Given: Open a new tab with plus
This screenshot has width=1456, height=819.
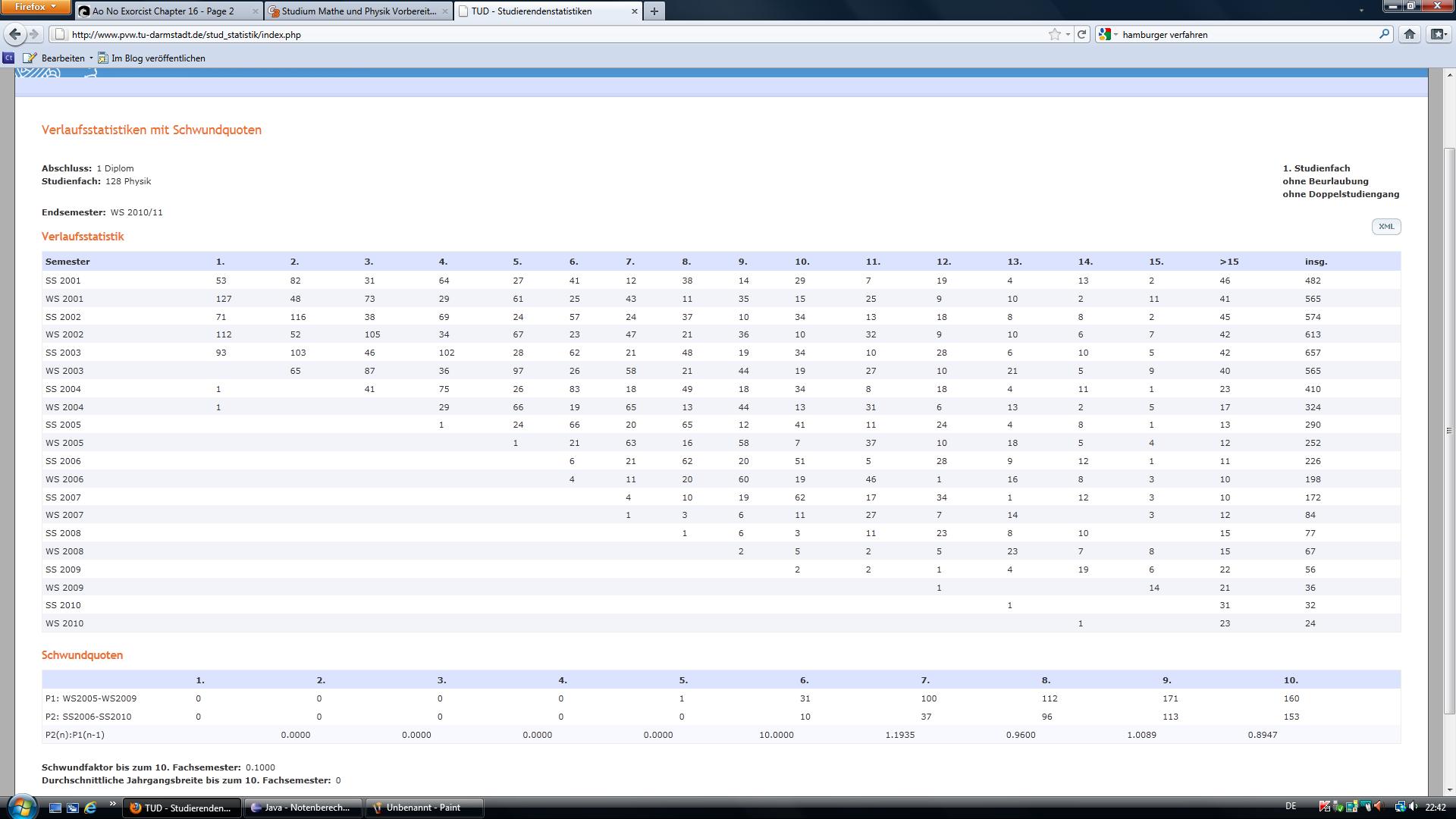Looking at the screenshot, I should (654, 11).
